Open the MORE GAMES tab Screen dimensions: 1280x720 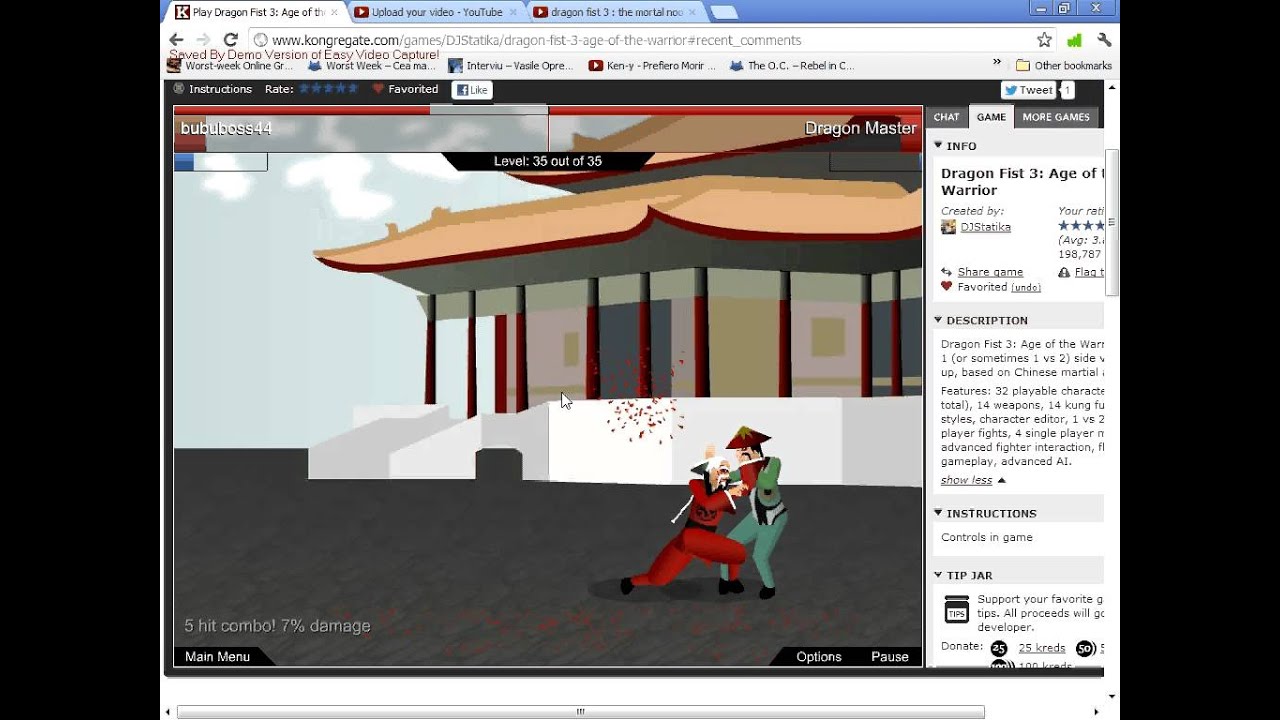(1056, 117)
